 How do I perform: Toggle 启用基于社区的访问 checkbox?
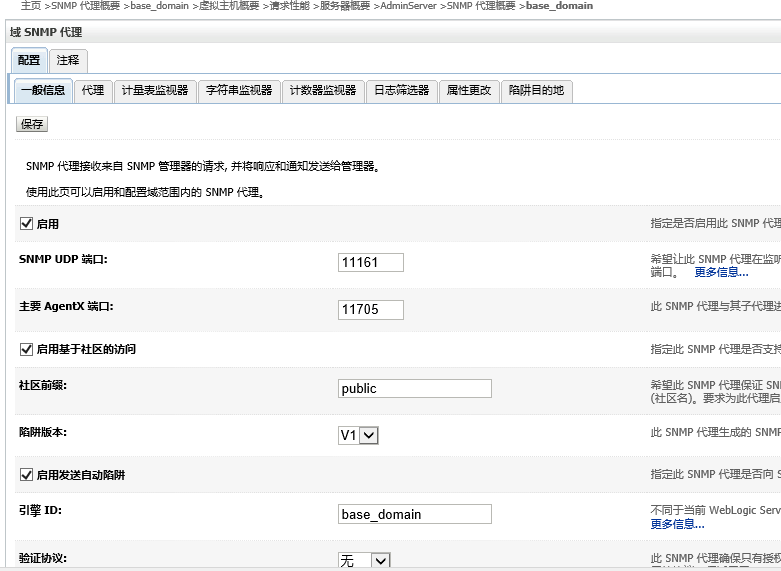(x=26, y=349)
